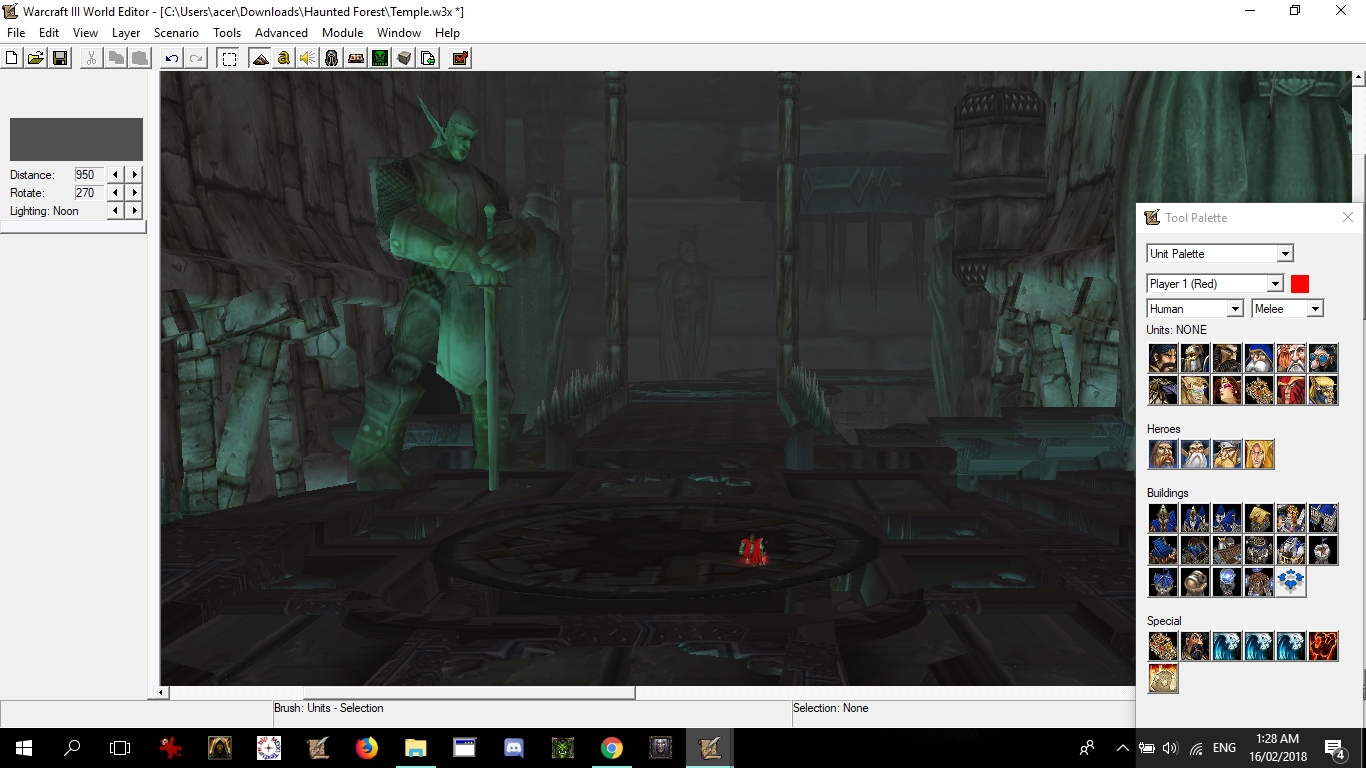
Task: Select the Flying Machine goggles unit
Action: (1323, 358)
